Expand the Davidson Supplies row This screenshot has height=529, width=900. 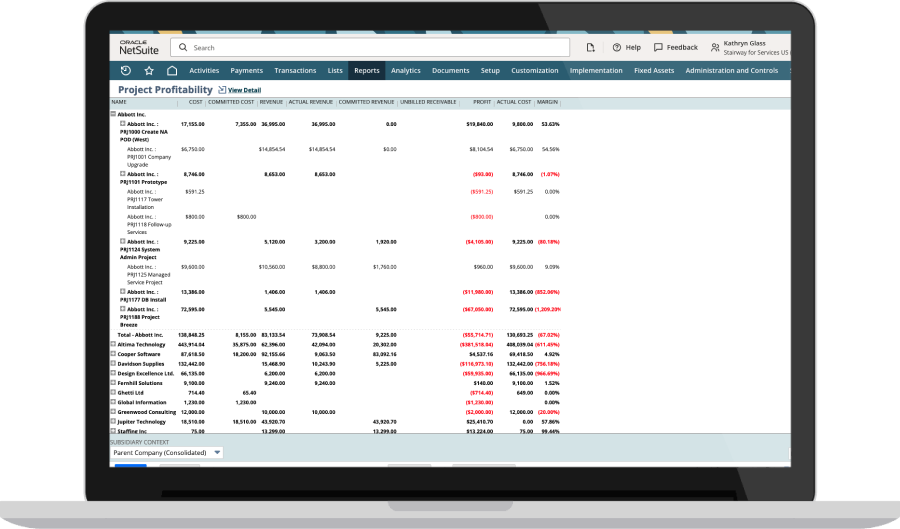[113, 363]
